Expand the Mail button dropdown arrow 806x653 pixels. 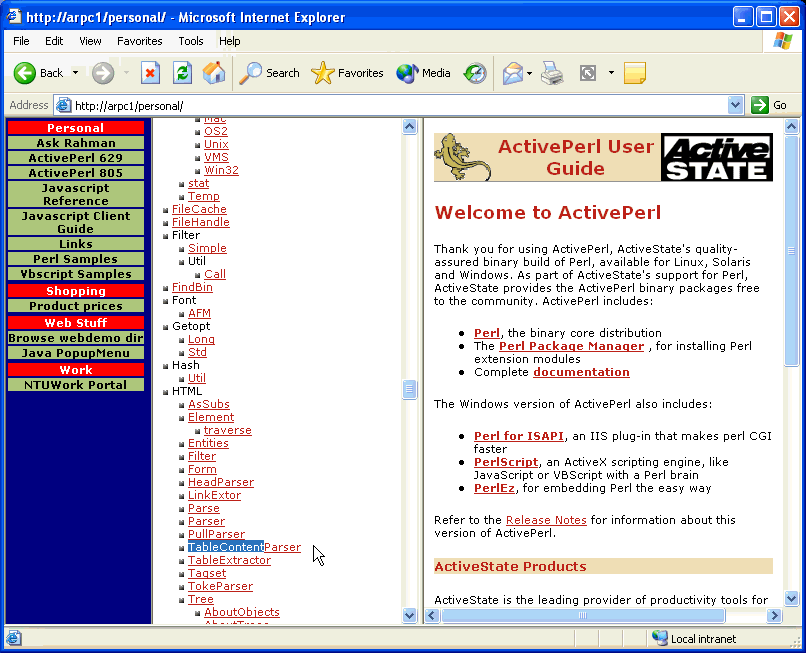pos(528,73)
